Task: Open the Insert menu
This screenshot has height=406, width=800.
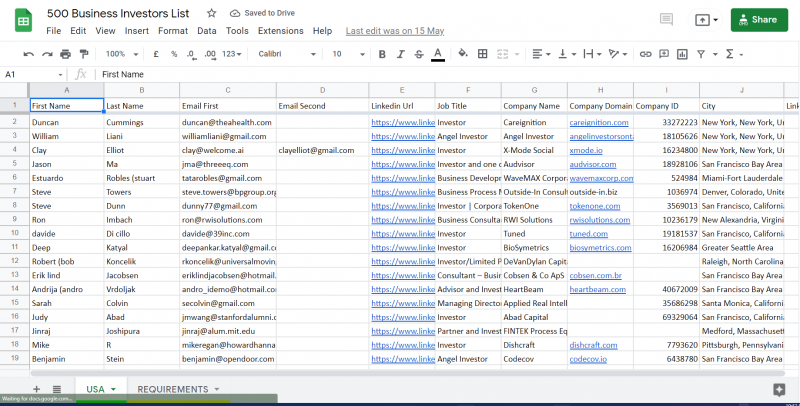Action: coord(137,31)
